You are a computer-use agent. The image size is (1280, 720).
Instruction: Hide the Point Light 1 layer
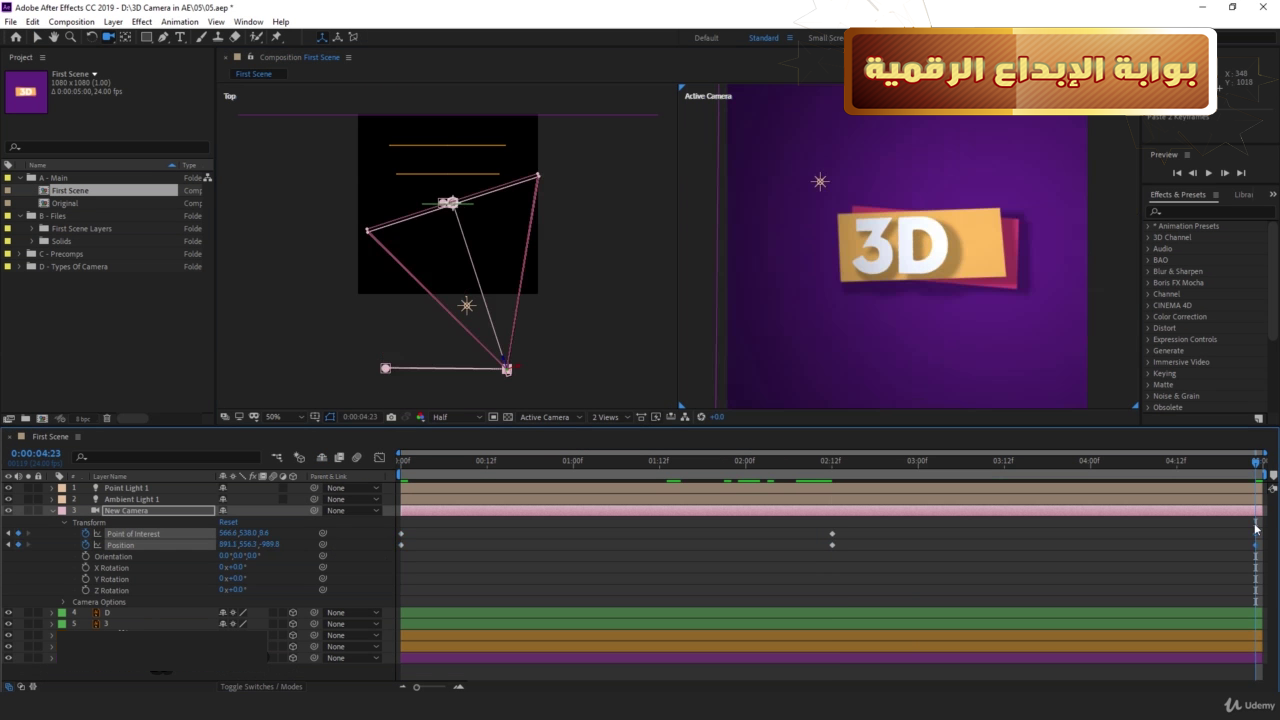click(8, 488)
